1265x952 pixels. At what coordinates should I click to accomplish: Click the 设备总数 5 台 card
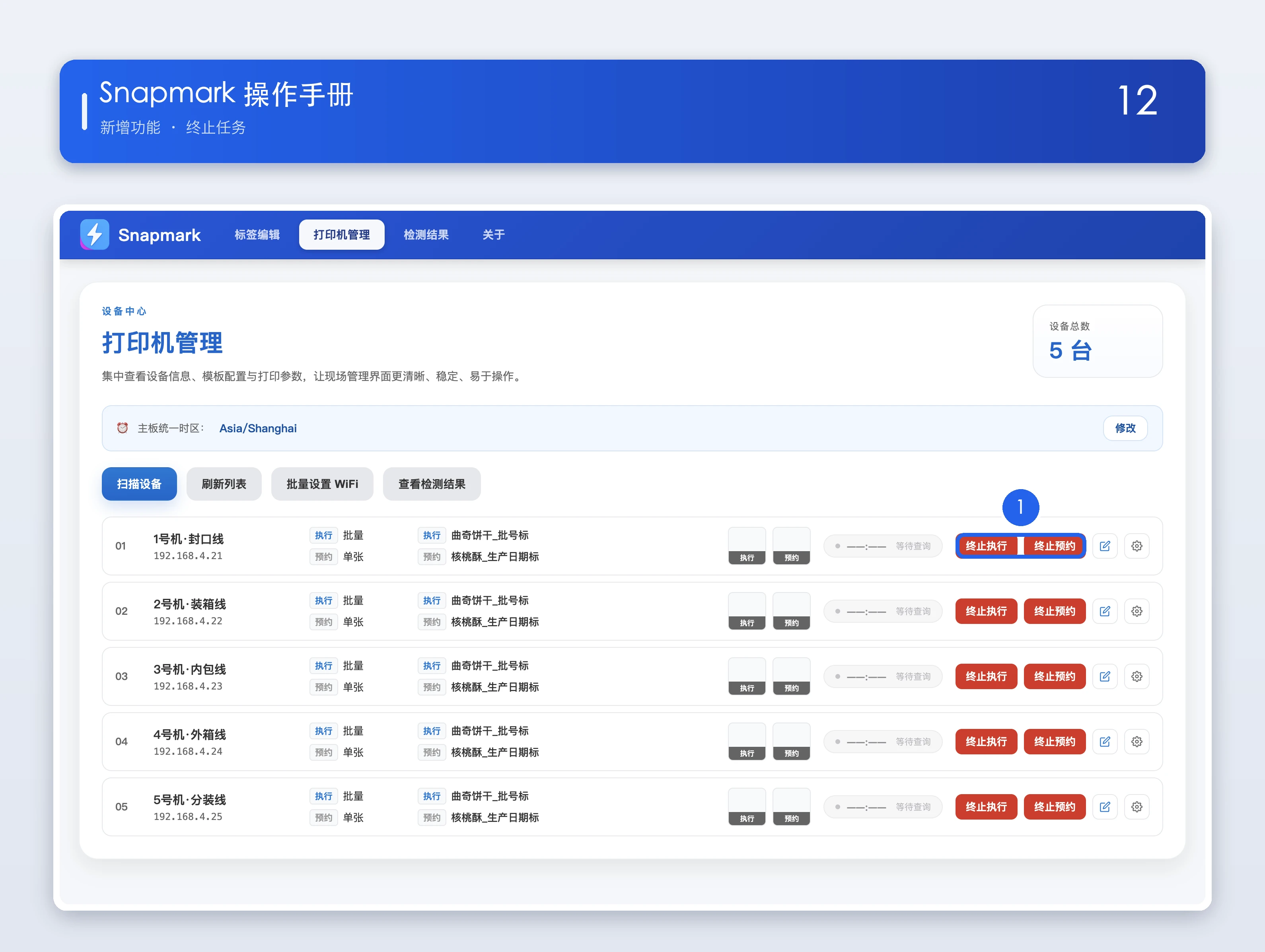point(1098,341)
